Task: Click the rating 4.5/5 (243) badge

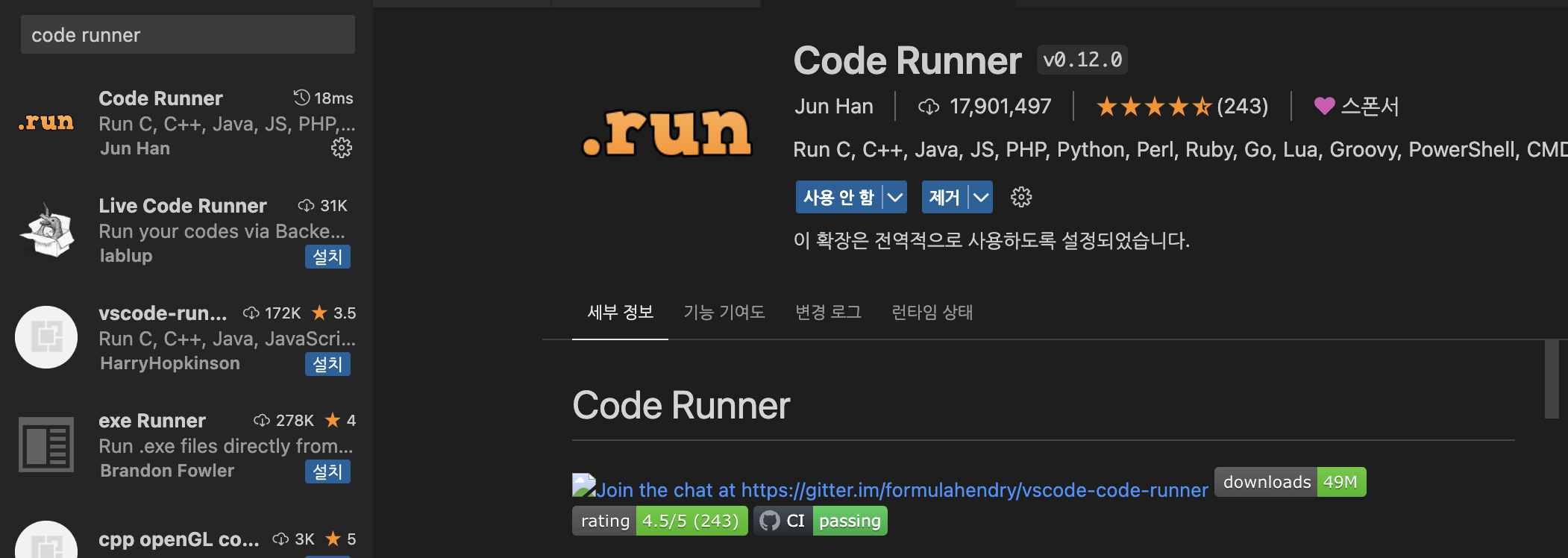Action: (x=660, y=521)
